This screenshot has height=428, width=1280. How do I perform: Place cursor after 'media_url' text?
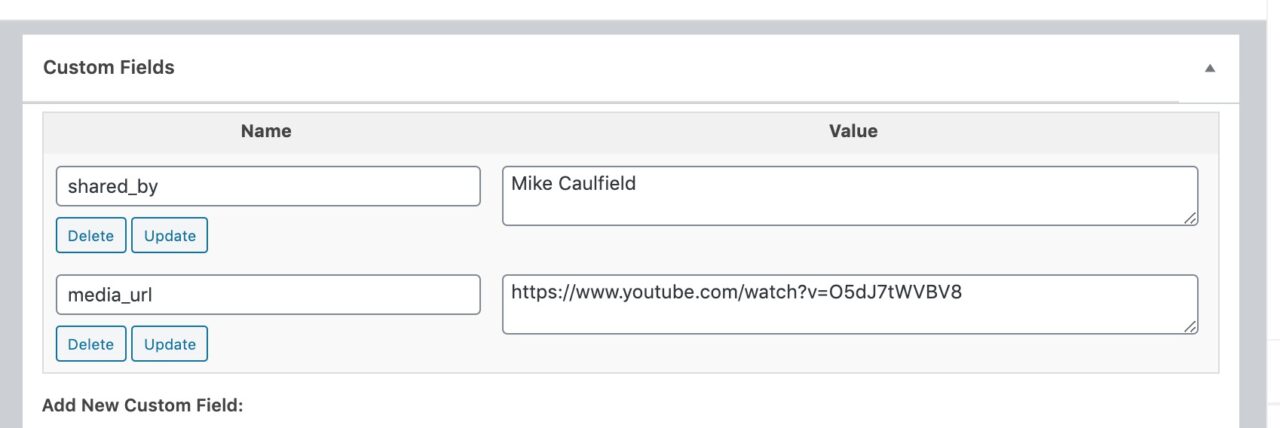click(154, 295)
